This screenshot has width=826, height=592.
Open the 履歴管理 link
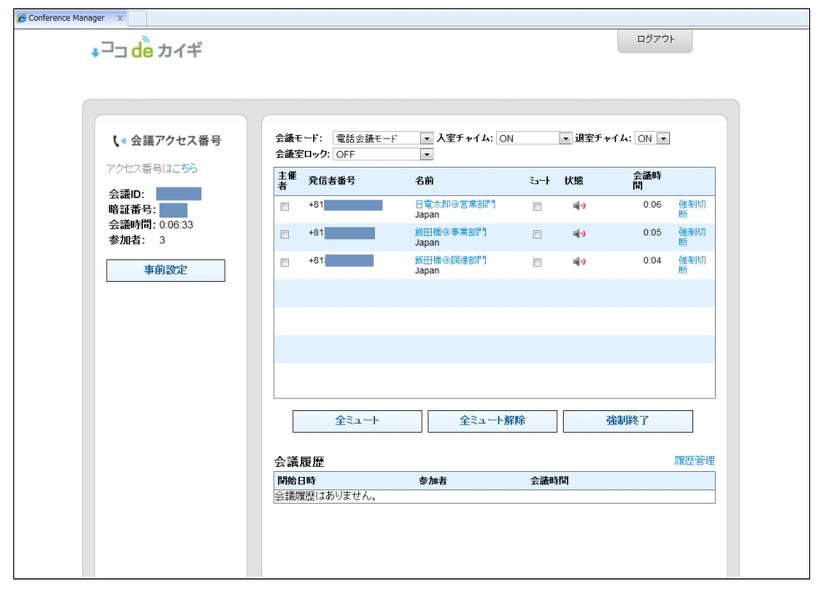pyautogui.click(x=694, y=461)
